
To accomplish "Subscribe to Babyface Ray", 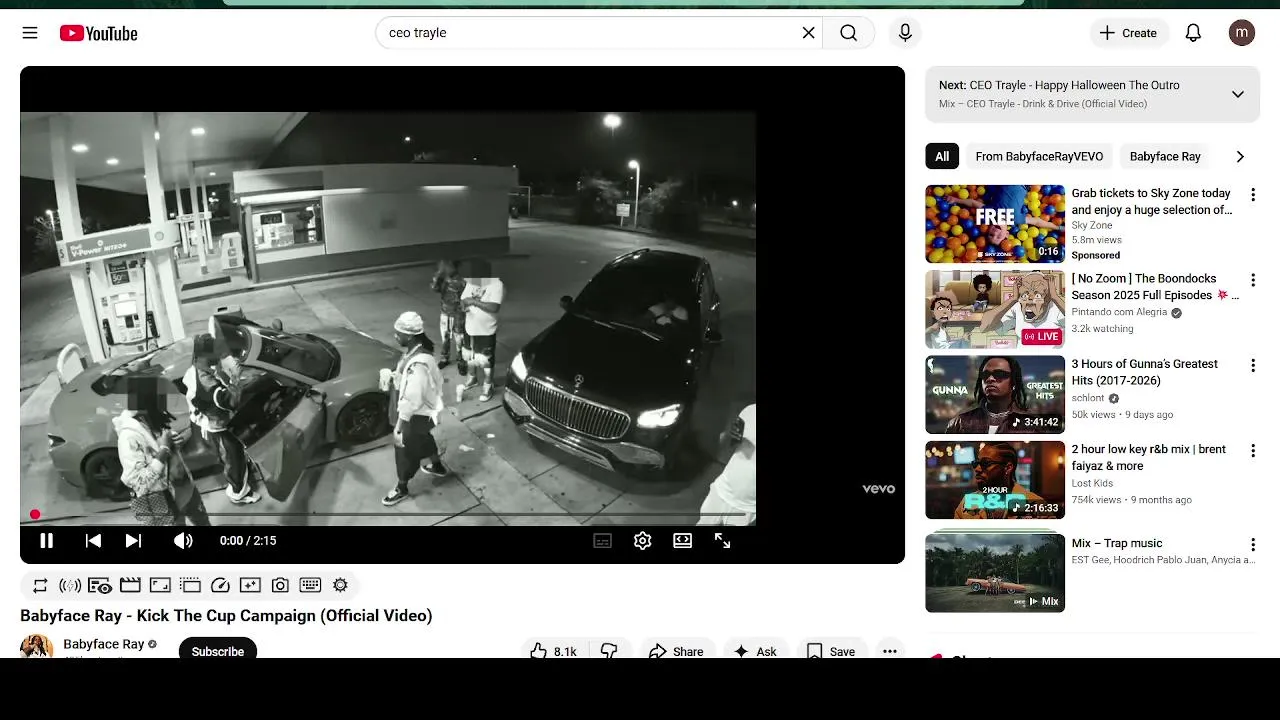I will pyautogui.click(x=217, y=650).
